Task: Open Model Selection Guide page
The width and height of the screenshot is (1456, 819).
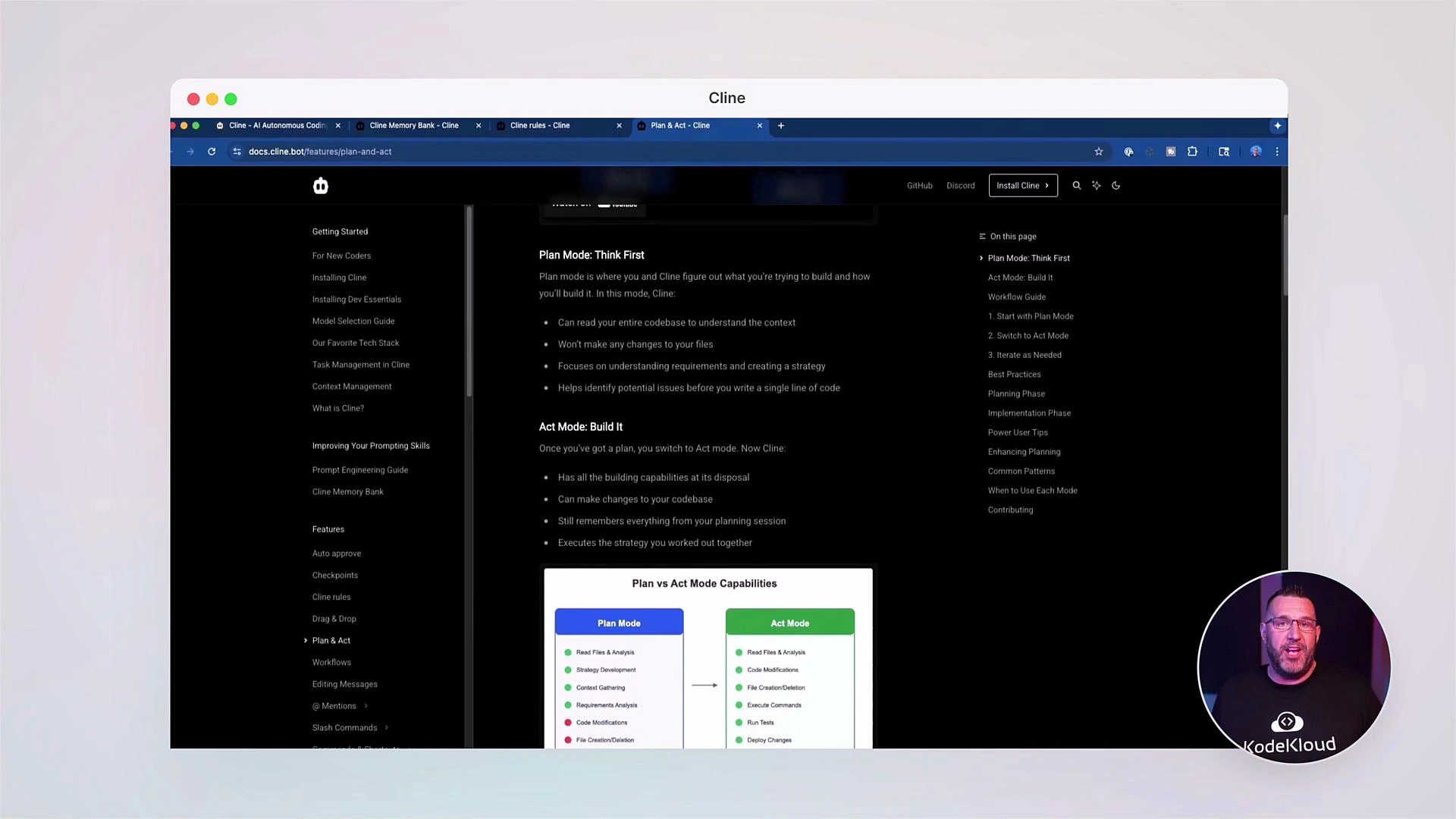Action: [x=353, y=322]
